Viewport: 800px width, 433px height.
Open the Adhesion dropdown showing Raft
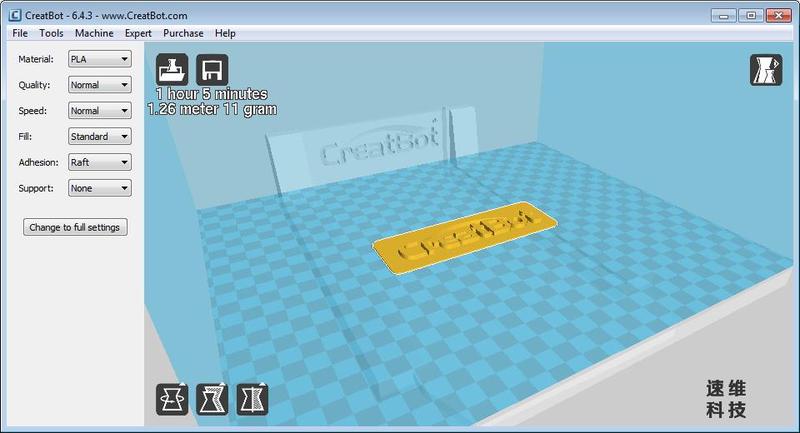99,162
